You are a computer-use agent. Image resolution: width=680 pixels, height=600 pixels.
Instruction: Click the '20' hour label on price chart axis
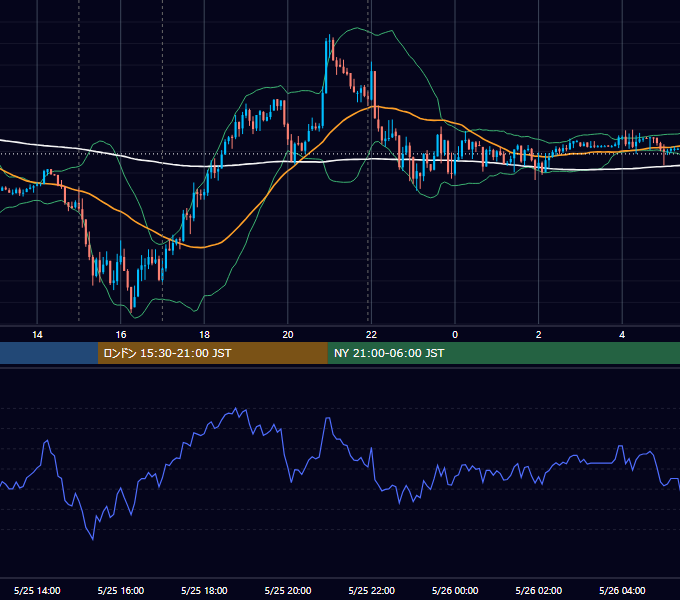288,335
